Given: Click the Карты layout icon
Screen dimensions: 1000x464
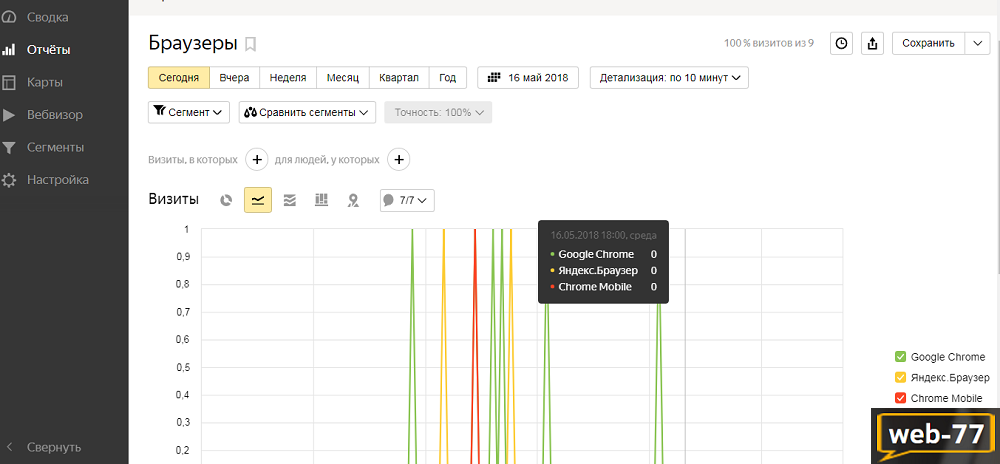Looking at the screenshot, I should 8,82.
